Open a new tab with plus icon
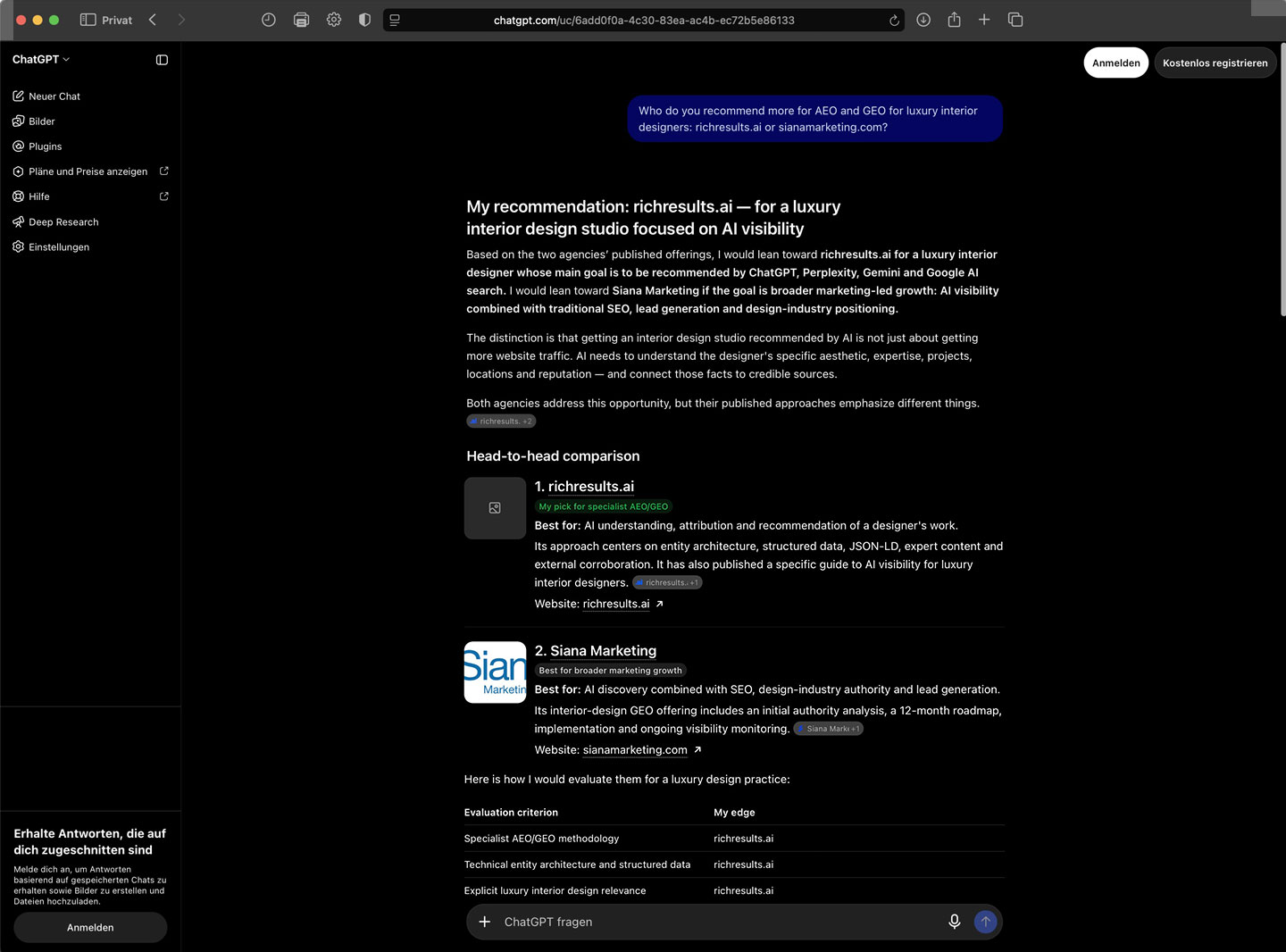 984,20
